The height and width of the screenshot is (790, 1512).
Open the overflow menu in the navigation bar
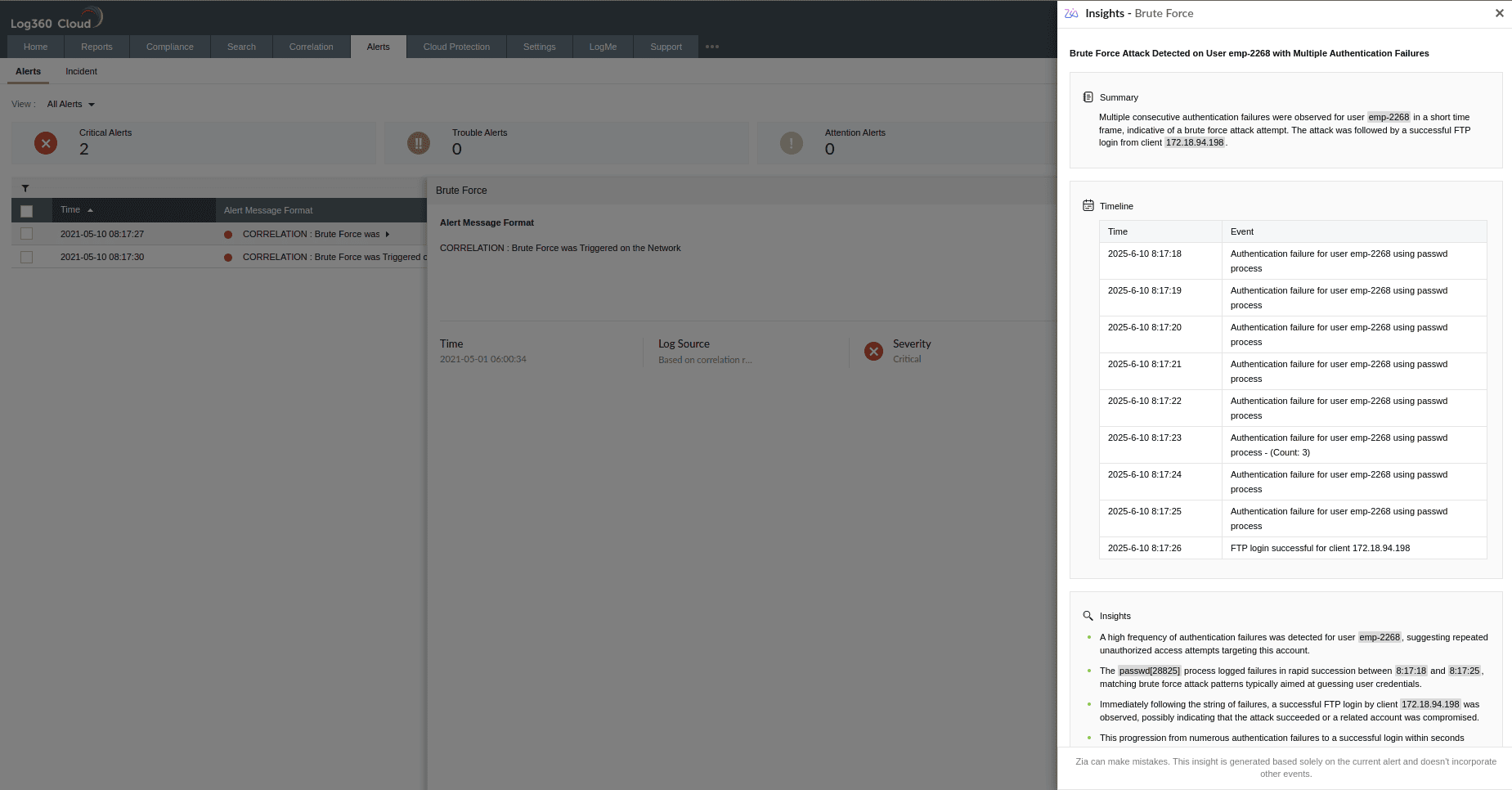[711, 47]
